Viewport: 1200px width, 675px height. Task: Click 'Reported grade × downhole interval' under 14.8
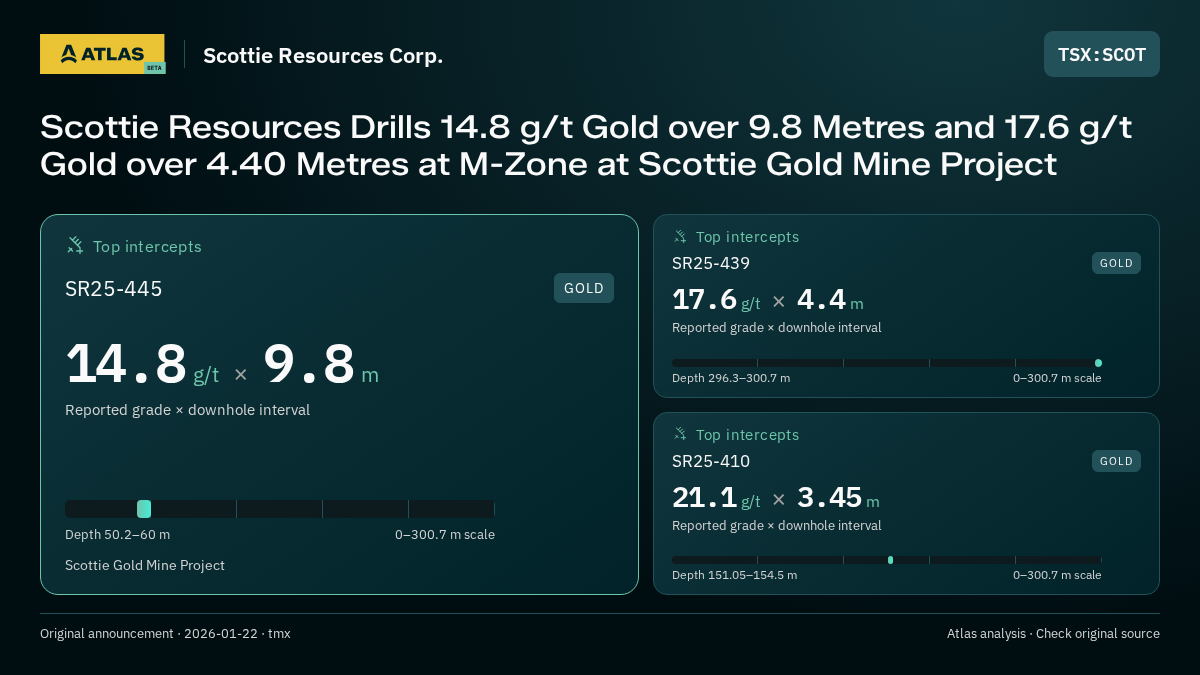coord(187,410)
